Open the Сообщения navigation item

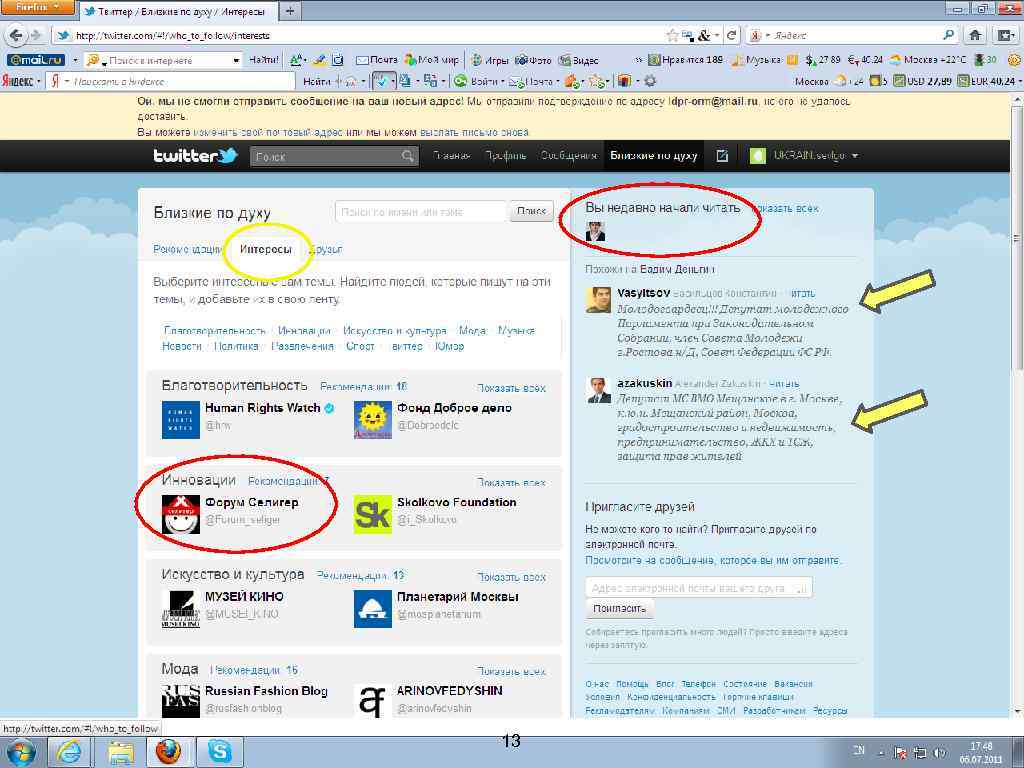coord(569,155)
